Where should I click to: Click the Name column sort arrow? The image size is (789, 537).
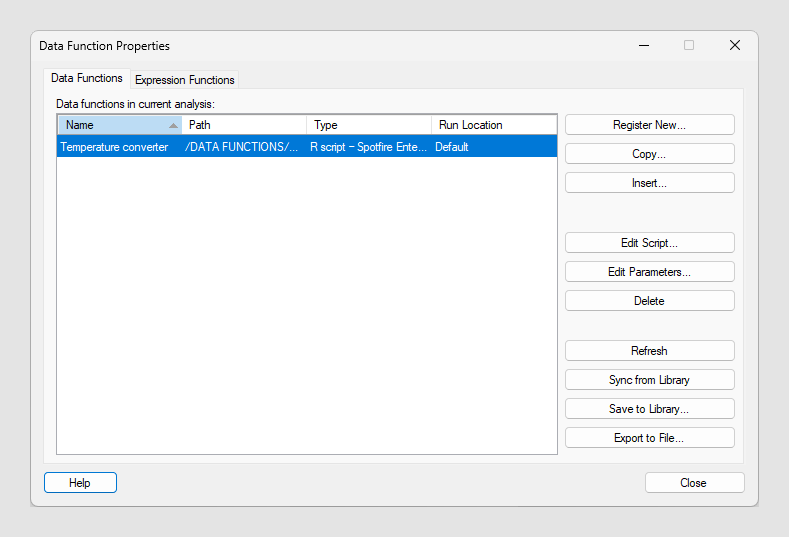[x=174, y=125]
